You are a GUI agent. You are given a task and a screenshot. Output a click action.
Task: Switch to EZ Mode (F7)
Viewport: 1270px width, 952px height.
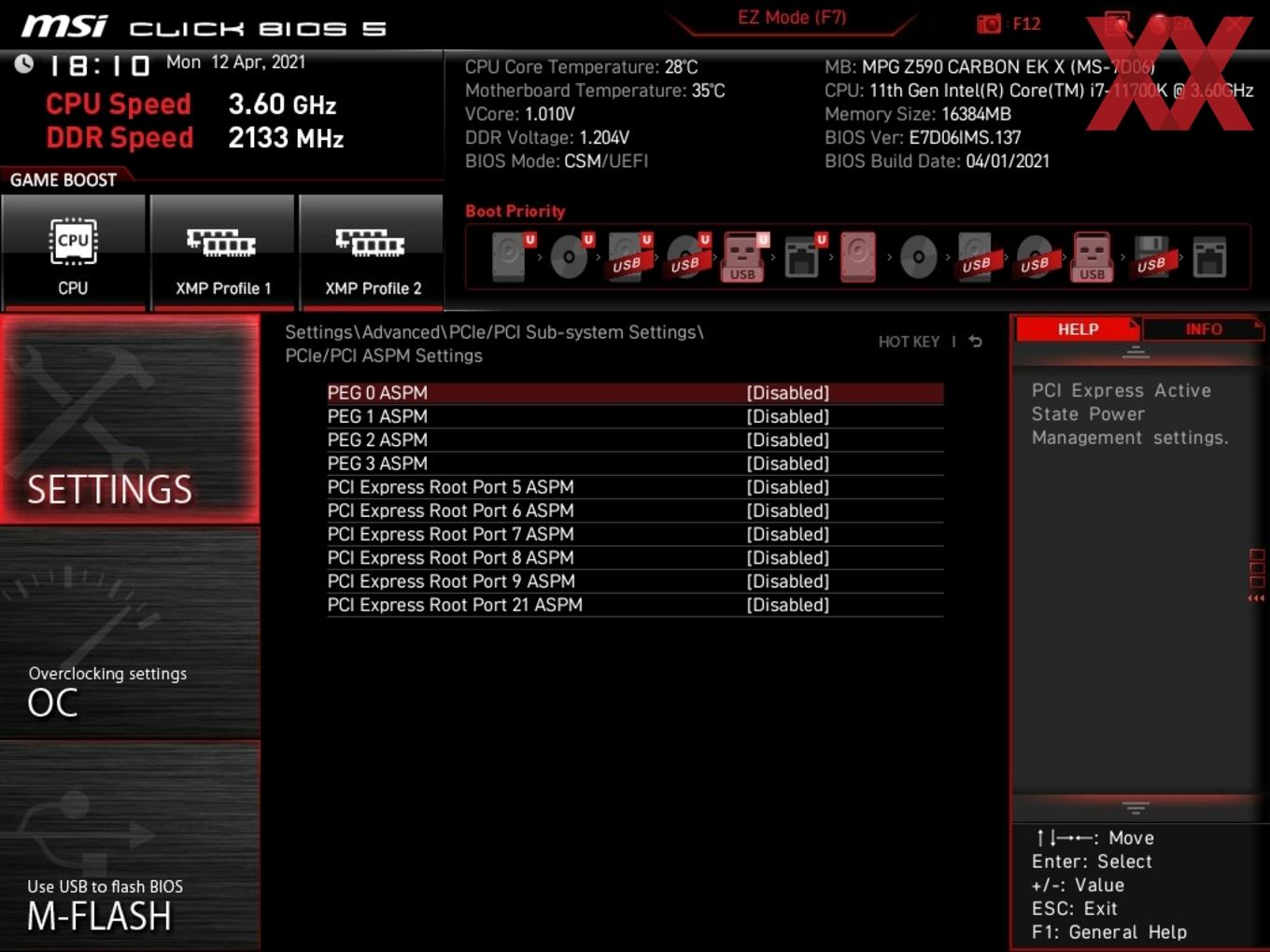[792, 18]
